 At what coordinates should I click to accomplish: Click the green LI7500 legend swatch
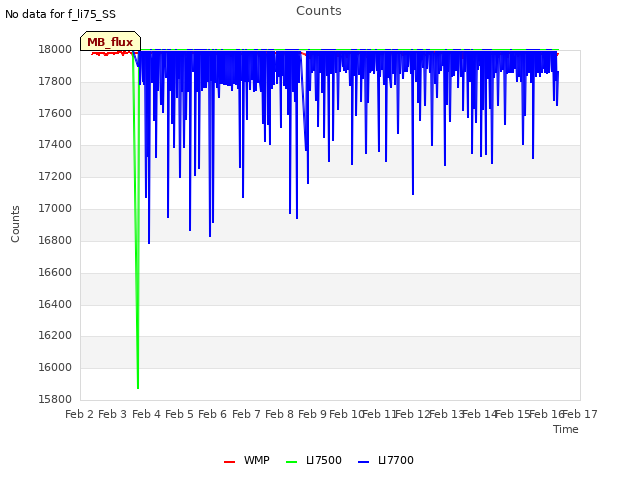pyautogui.click(x=291, y=462)
